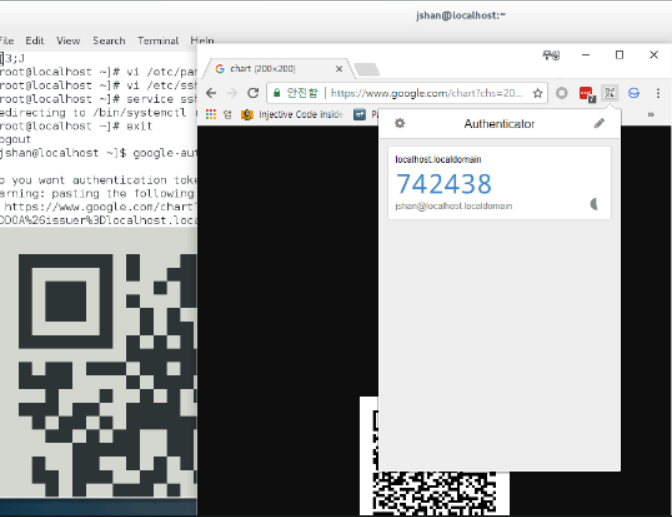Copy the 742438 verification code
This screenshot has height=517, width=672.
pos(444,184)
